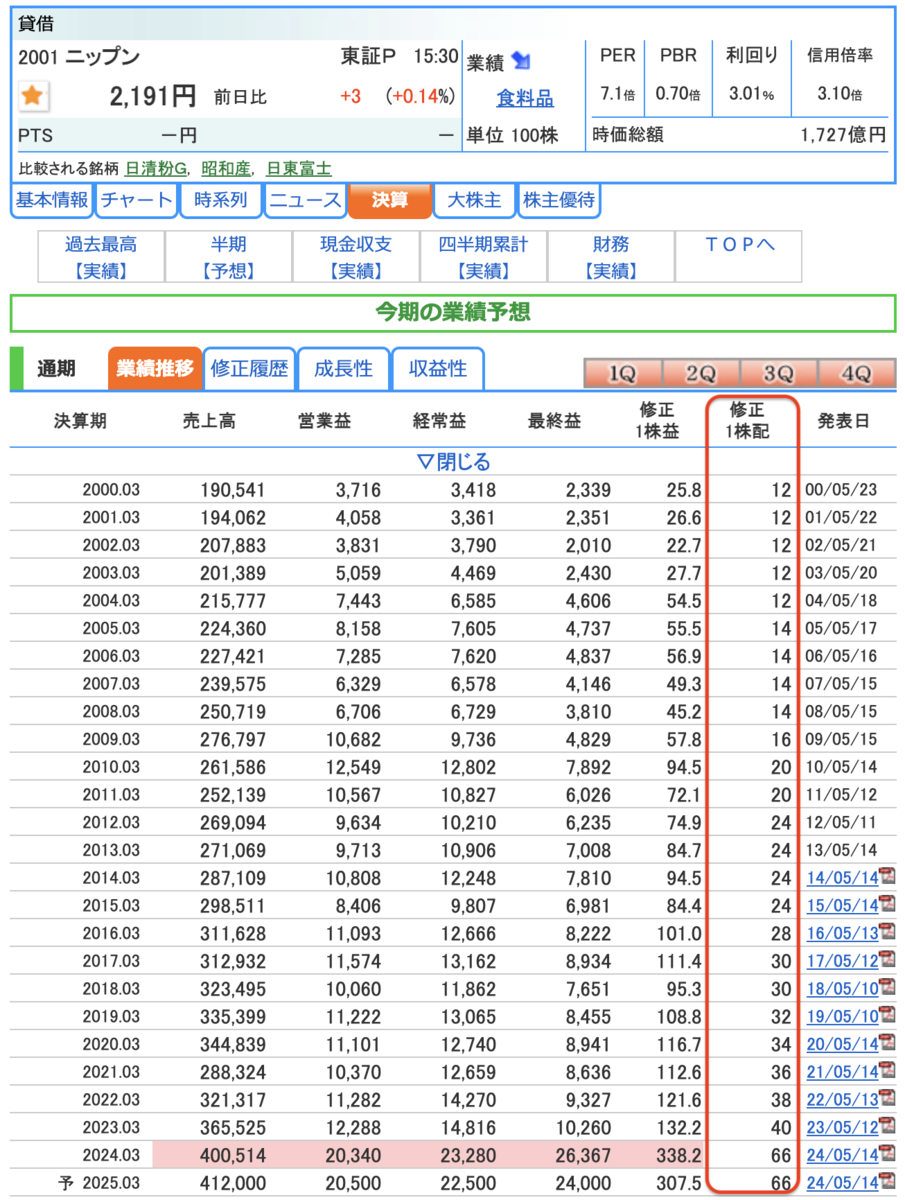Open compared stock 昭和産
Image resolution: width=905 pixels, height=1200 pixels.
pyautogui.click(x=227, y=168)
